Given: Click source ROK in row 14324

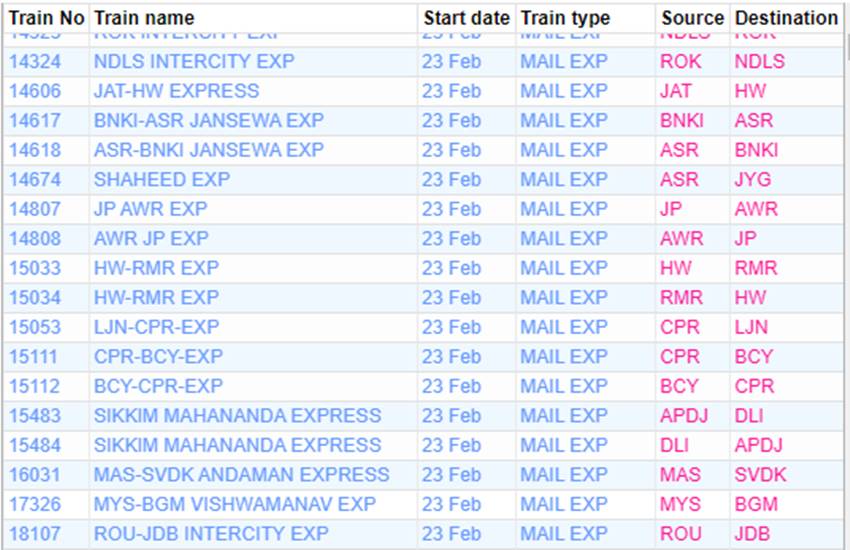Looking at the screenshot, I should point(680,61).
